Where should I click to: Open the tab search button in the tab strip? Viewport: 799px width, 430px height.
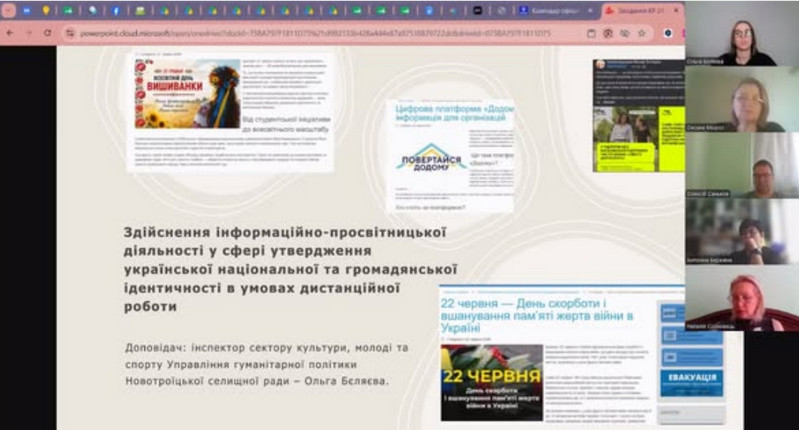click(x=9, y=10)
